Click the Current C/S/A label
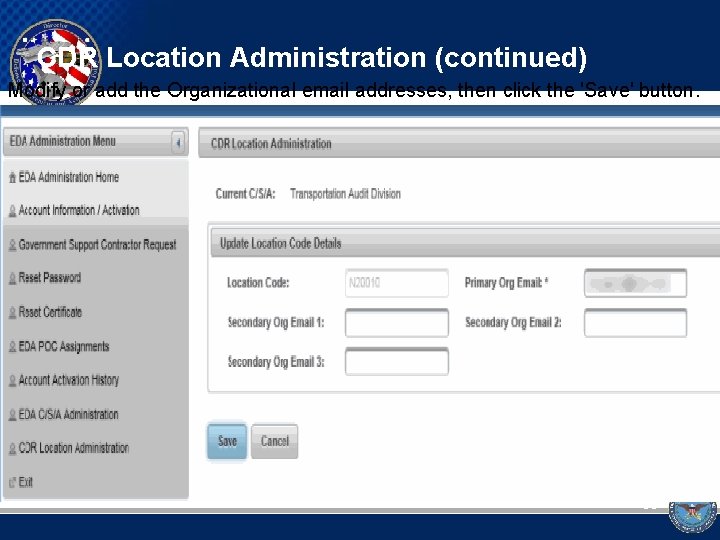Screen dimensions: 720x540 [x=245, y=194]
